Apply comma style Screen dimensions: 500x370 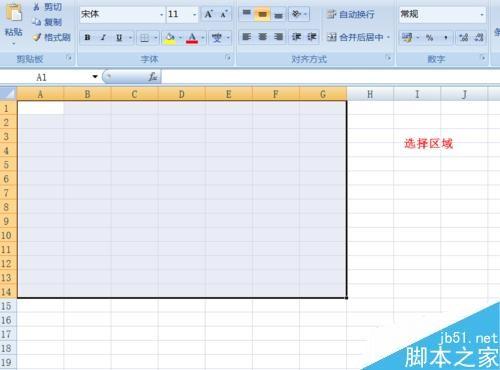coord(445,37)
